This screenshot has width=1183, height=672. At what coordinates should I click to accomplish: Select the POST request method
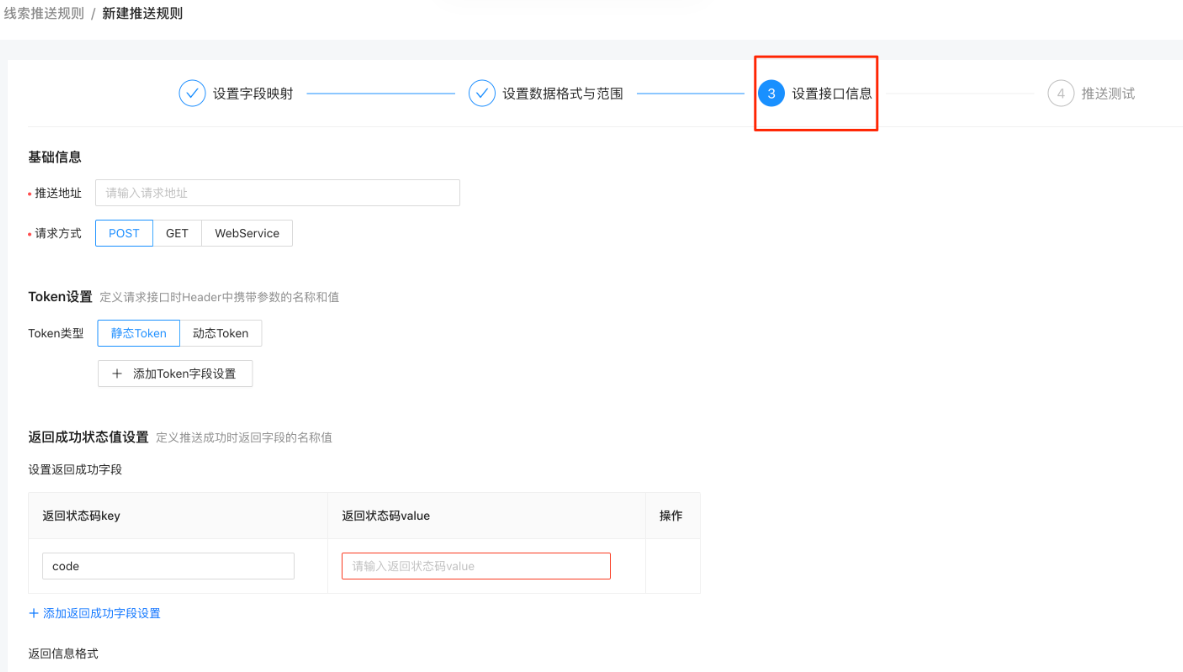pyautogui.click(x=123, y=232)
